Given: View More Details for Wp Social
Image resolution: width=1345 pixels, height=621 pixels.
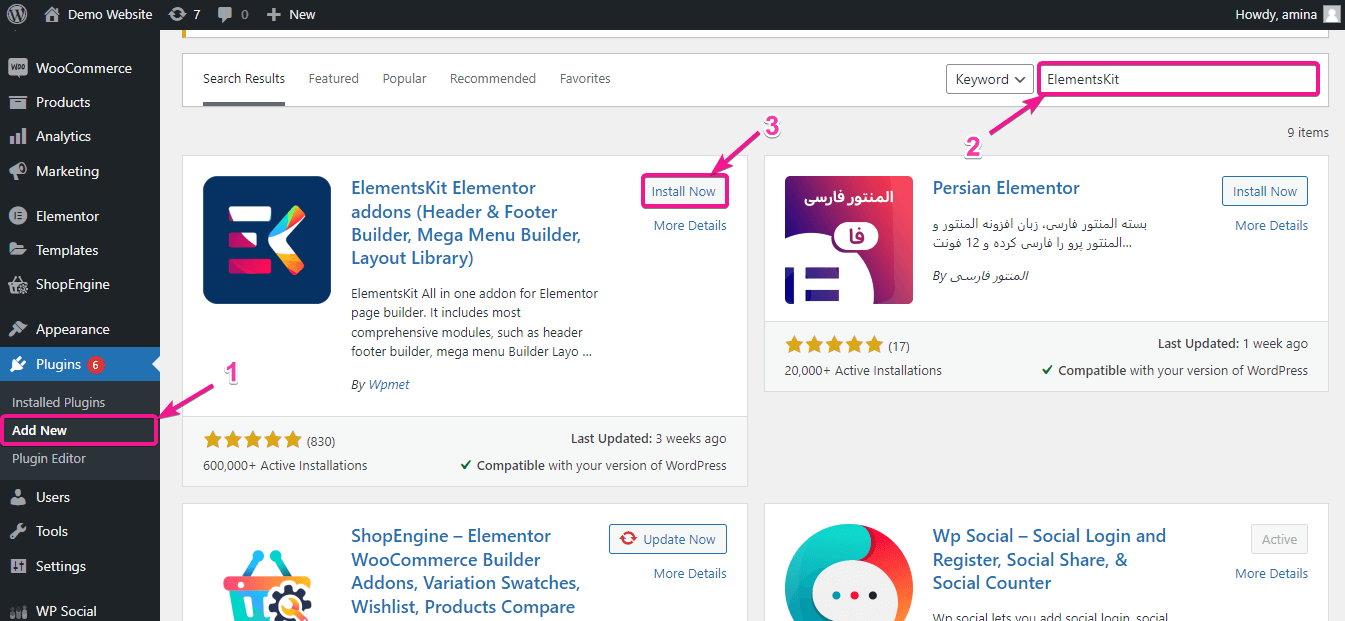Looking at the screenshot, I should click(1271, 573).
